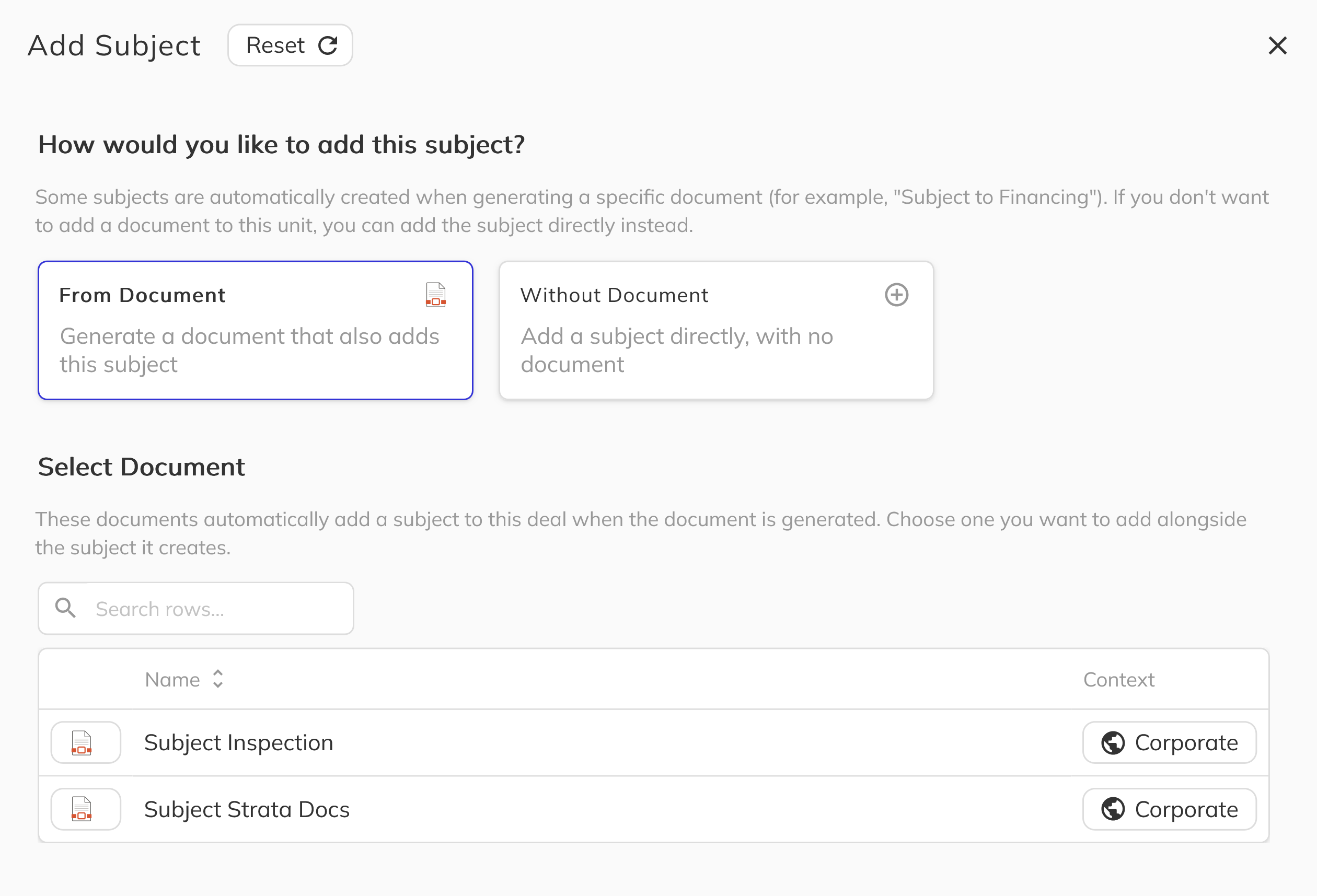The image size is (1317, 896).
Task: Click the magnifier search icon
Action: (66, 608)
